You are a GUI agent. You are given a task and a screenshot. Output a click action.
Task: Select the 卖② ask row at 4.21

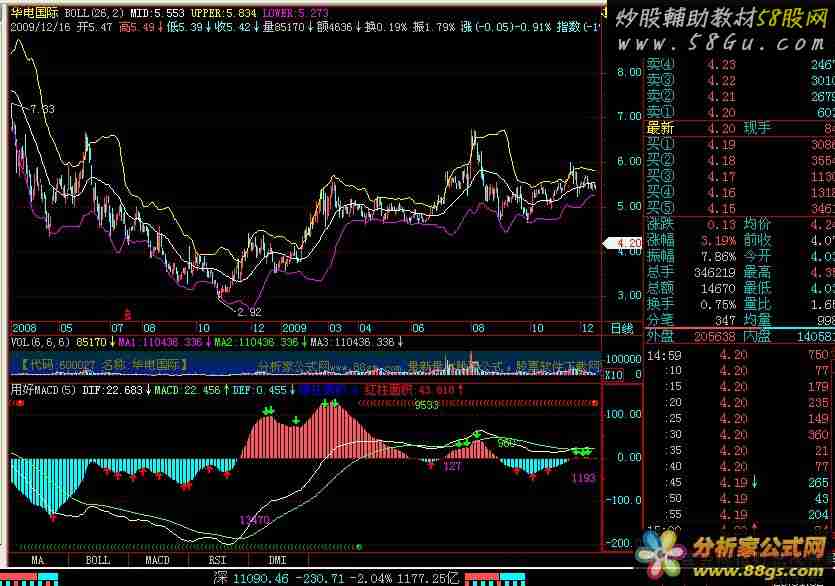tap(740, 97)
